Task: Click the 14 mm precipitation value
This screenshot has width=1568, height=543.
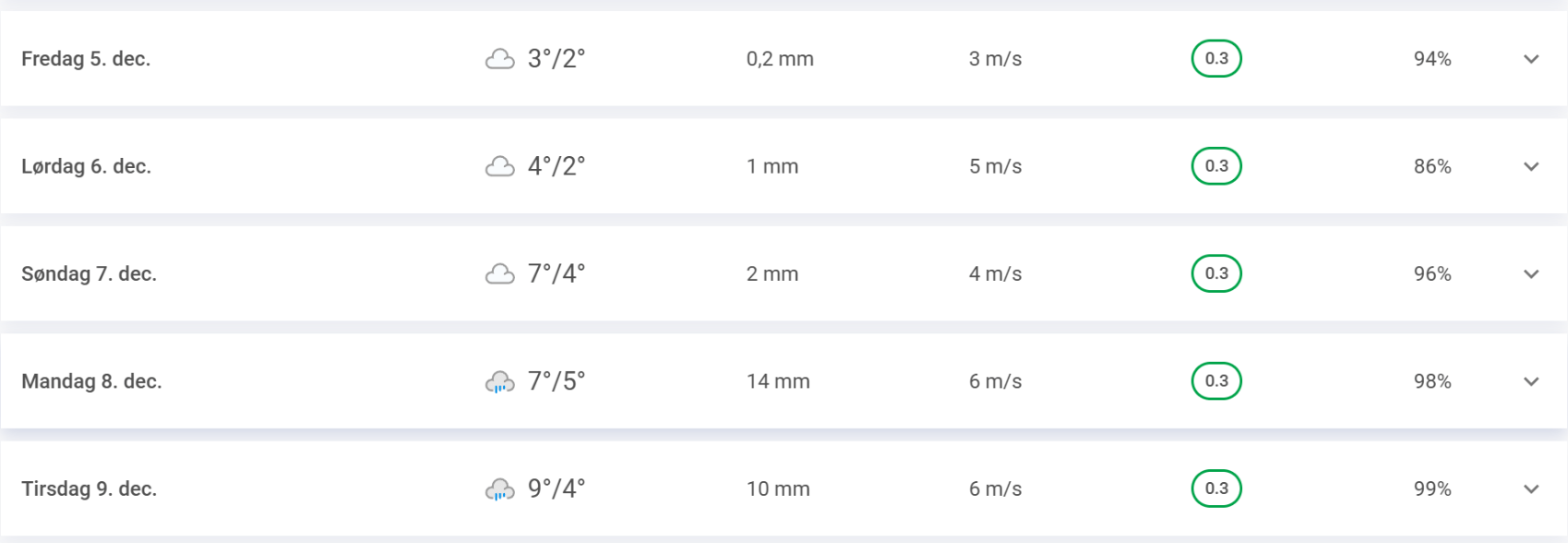Action: [x=778, y=381]
